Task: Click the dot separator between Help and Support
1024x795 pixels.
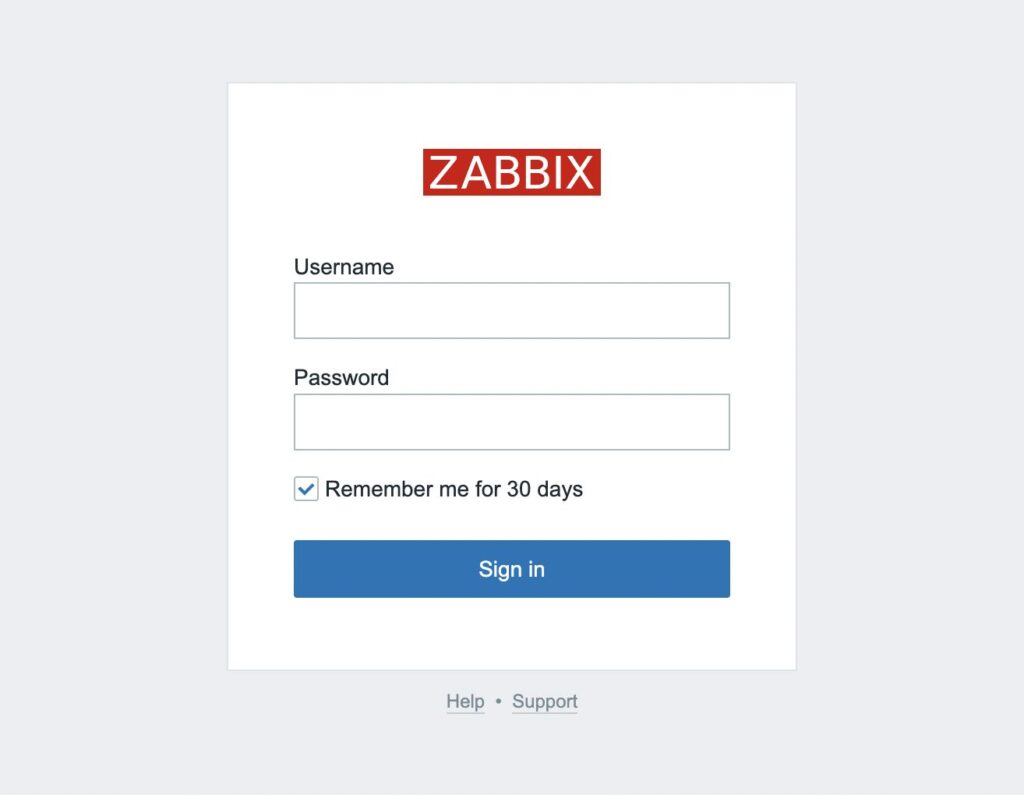Action: click(498, 701)
